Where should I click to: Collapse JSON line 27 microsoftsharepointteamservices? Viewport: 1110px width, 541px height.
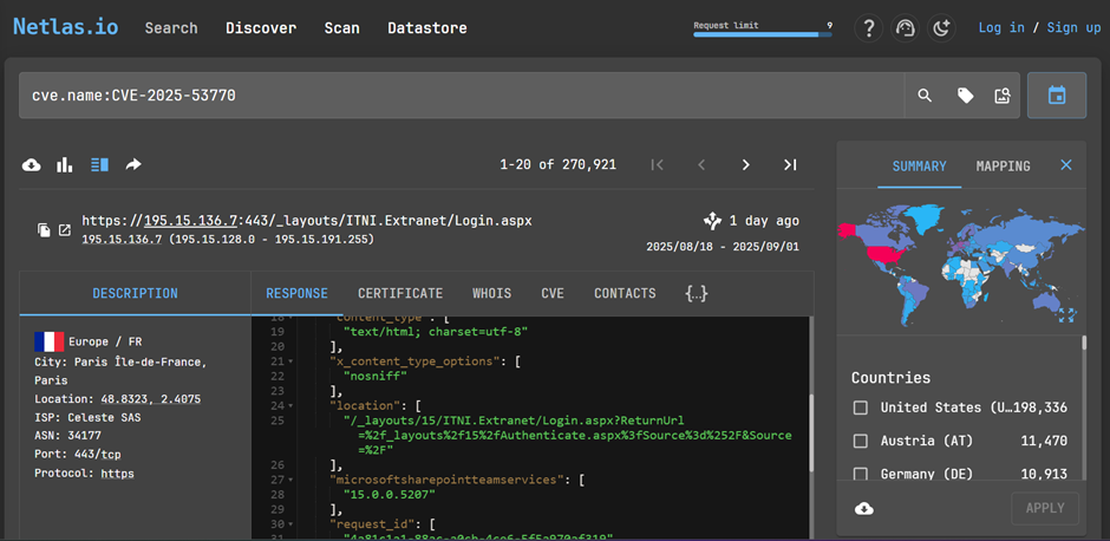pos(291,479)
